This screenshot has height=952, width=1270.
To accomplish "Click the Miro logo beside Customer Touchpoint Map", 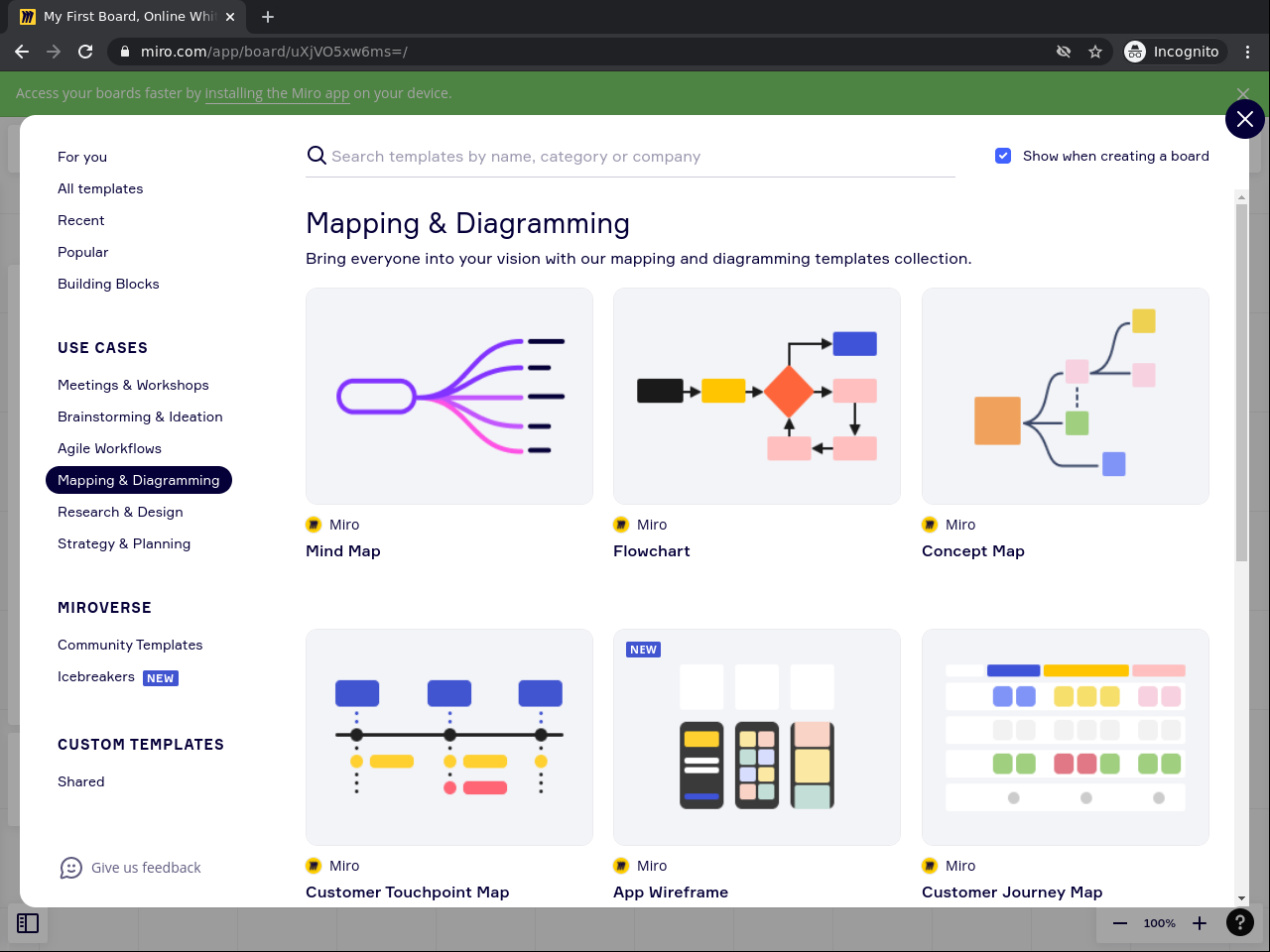I will click(314, 866).
